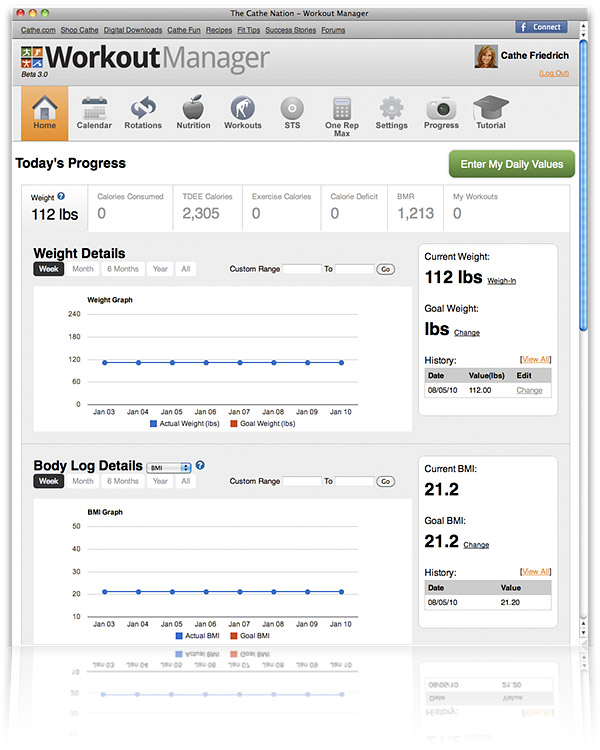Click the Workout Manager logo
Image resolution: width=600 pixels, height=750 pixels.
[x=145, y=60]
